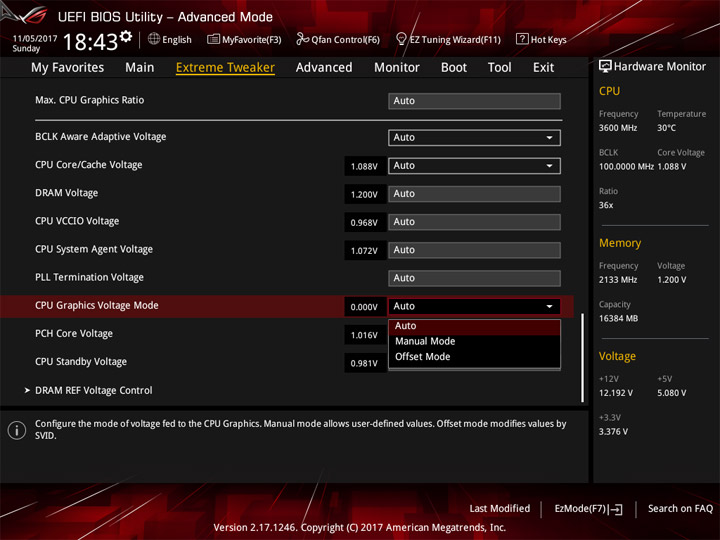The image size is (720, 540).
Task: Click the Hot Keys question mark icon
Action: (x=522, y=39)
